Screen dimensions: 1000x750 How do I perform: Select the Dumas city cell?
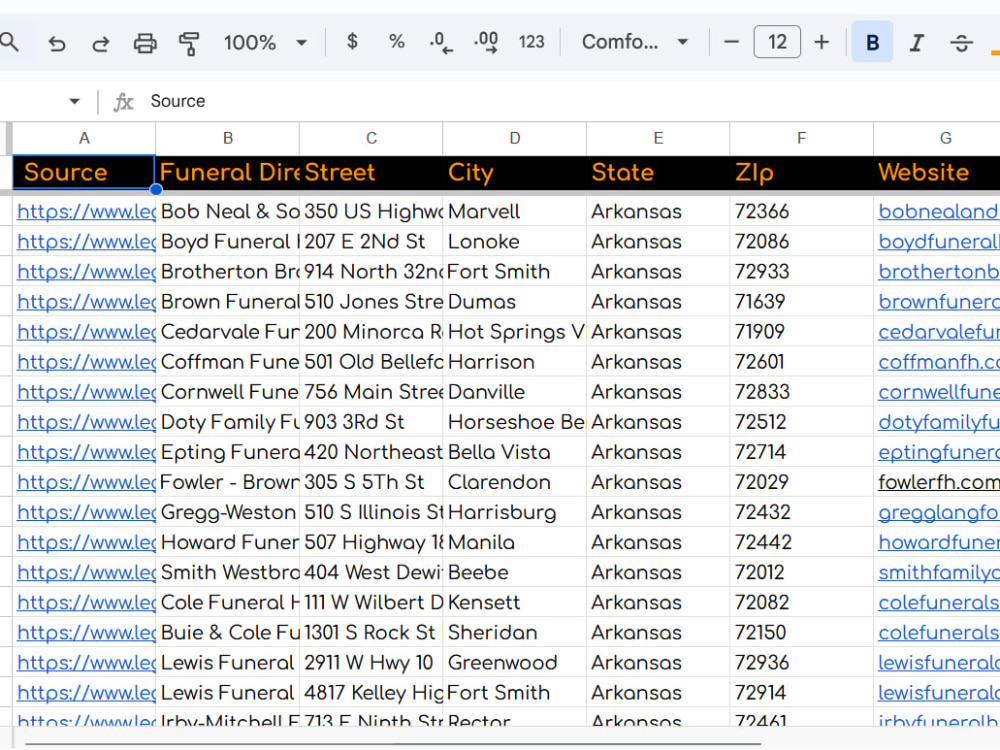(515, 301)
